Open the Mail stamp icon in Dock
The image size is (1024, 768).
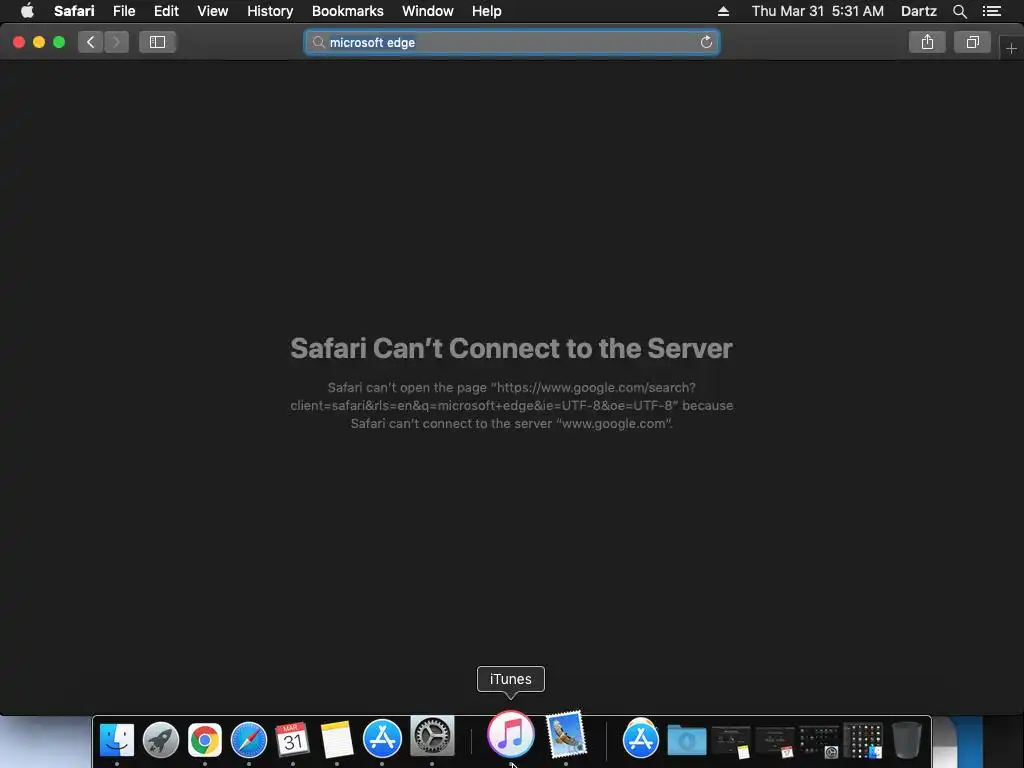[566, 735]
